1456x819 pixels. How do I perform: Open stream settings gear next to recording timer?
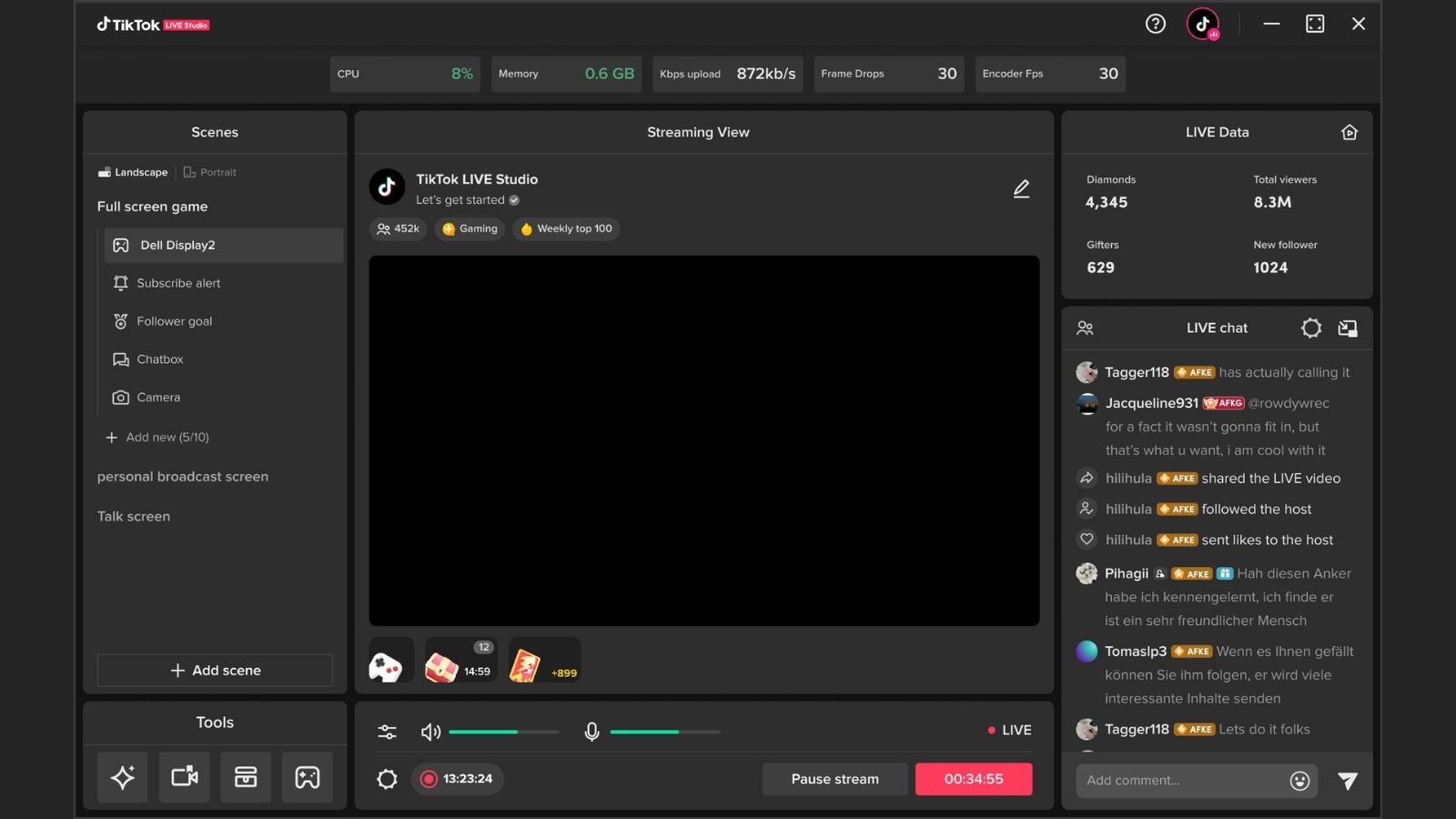coord(387,779)
